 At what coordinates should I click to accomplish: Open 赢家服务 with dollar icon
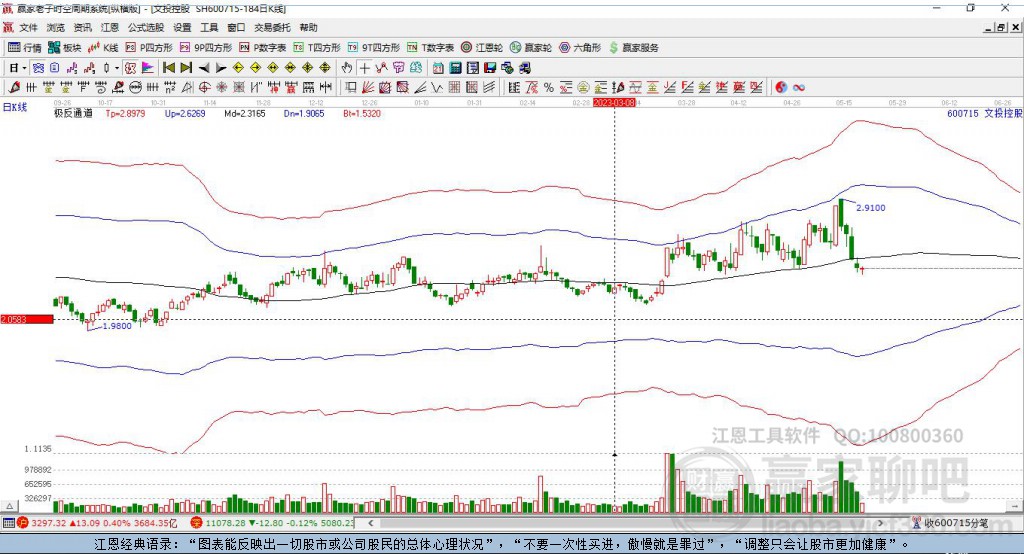(633, 48)
